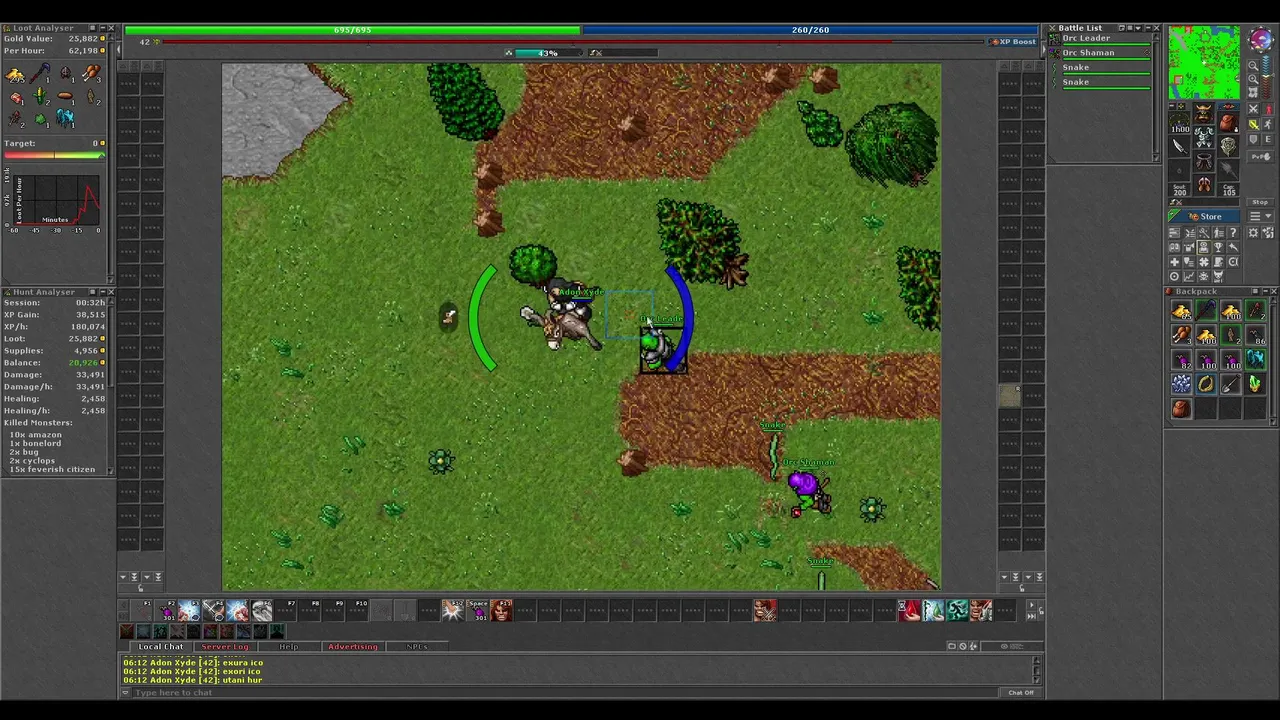Zoom in the minimap
Viewport: 1280px width, 720px height.
pyautogui.click(x=1253, y=79)
